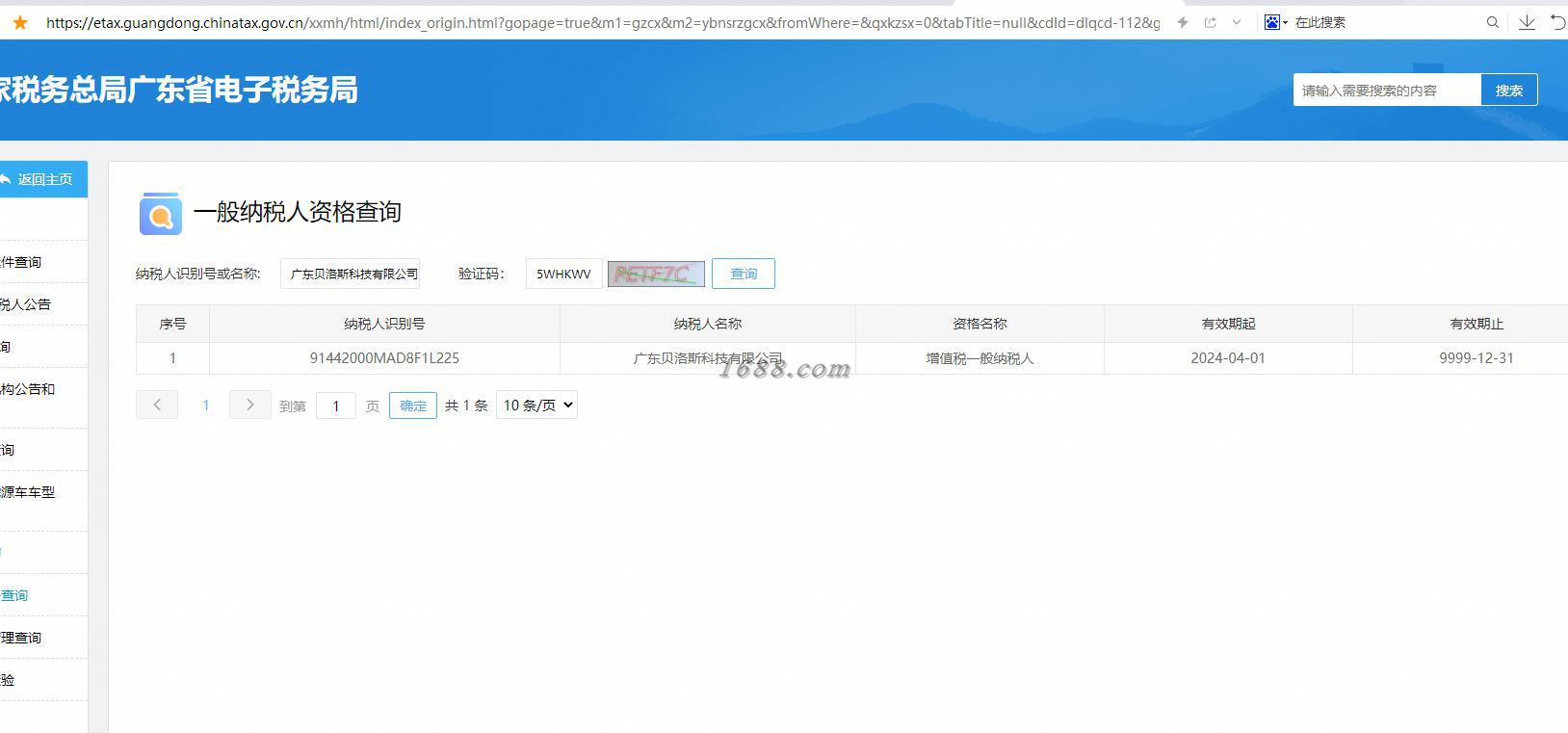The height and width of the screenshot is (733, 1568).
Task: Click the bookmark star icon
Action: point(19,22)
